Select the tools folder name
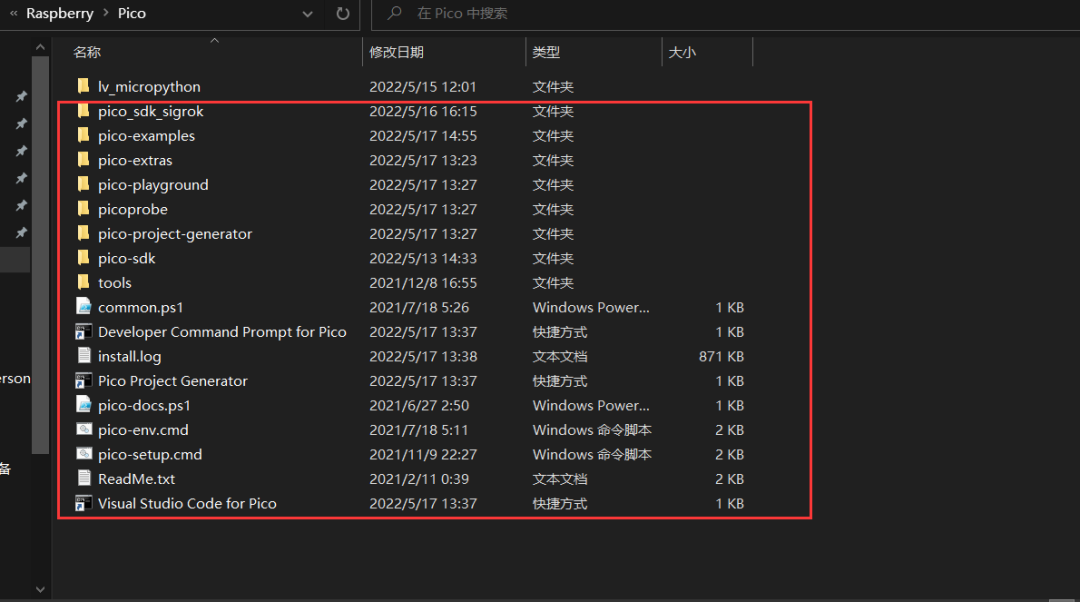This screenshot has width=1080, height=602. 114,282
